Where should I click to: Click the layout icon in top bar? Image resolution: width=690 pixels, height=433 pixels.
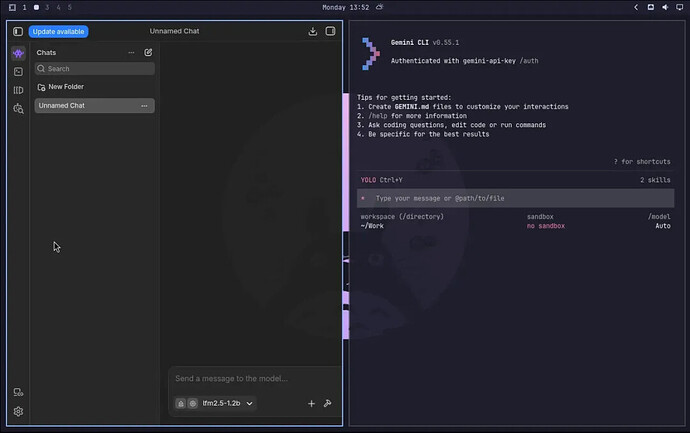click(x=12, y=7)
